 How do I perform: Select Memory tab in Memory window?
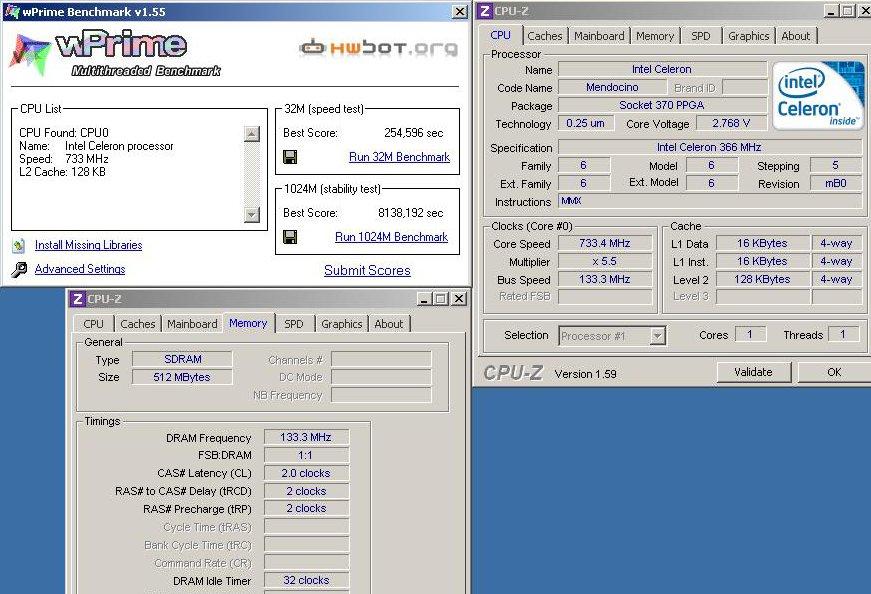click(248, 323)
